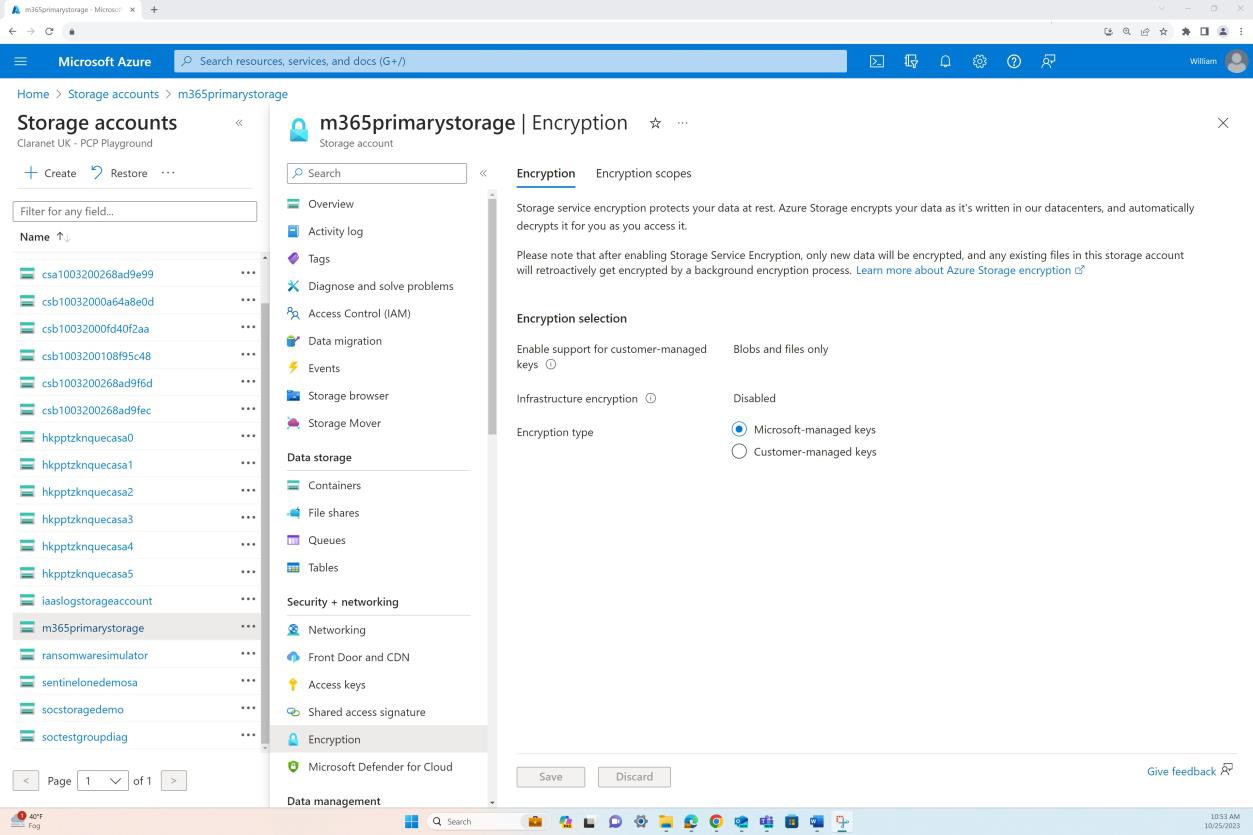Select Customer-managed keys encryption
The width and height of the screenshot is (1253, 835).
[739, 451]
